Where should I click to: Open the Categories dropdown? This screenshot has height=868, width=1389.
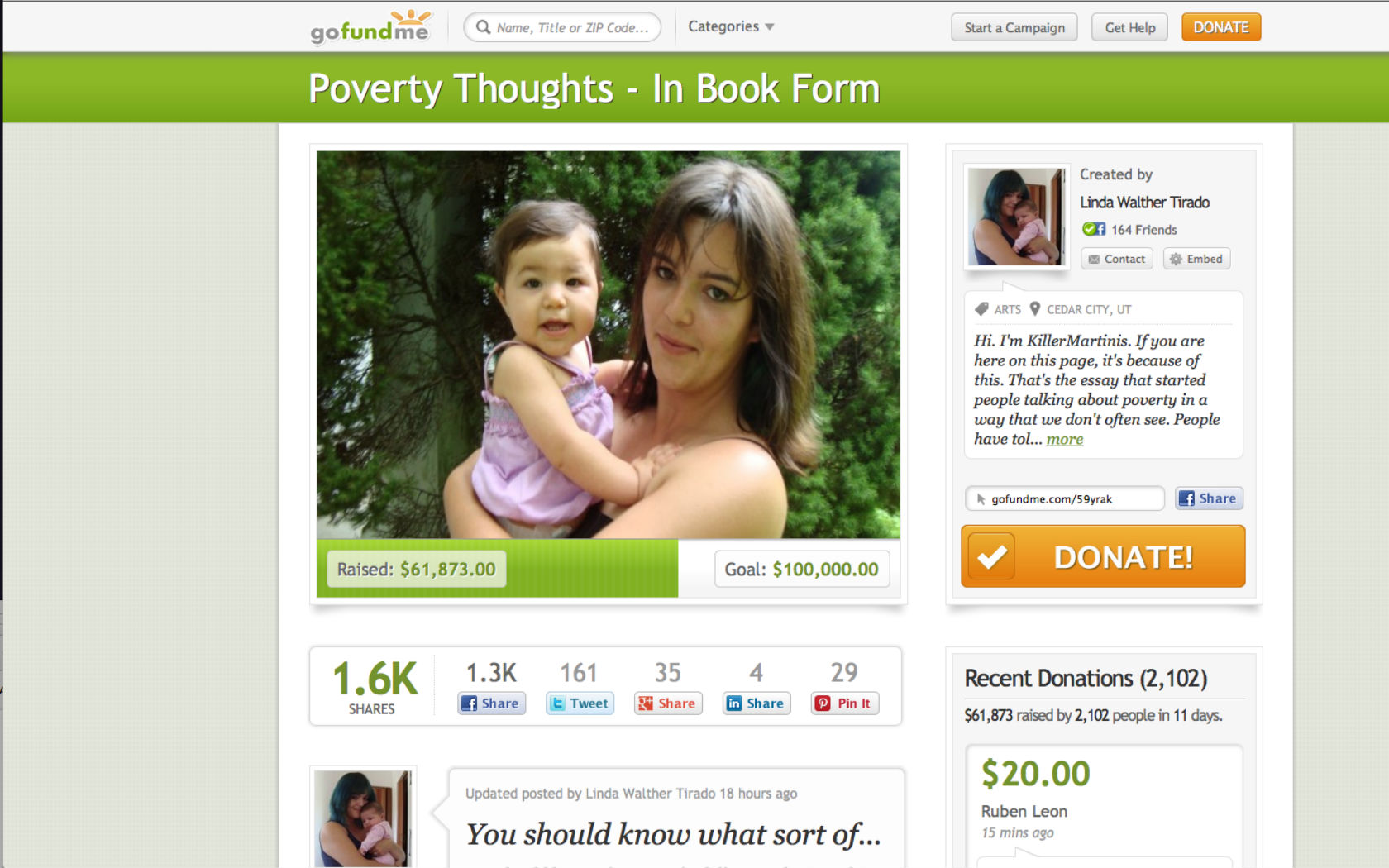click(x=731, y=26)
